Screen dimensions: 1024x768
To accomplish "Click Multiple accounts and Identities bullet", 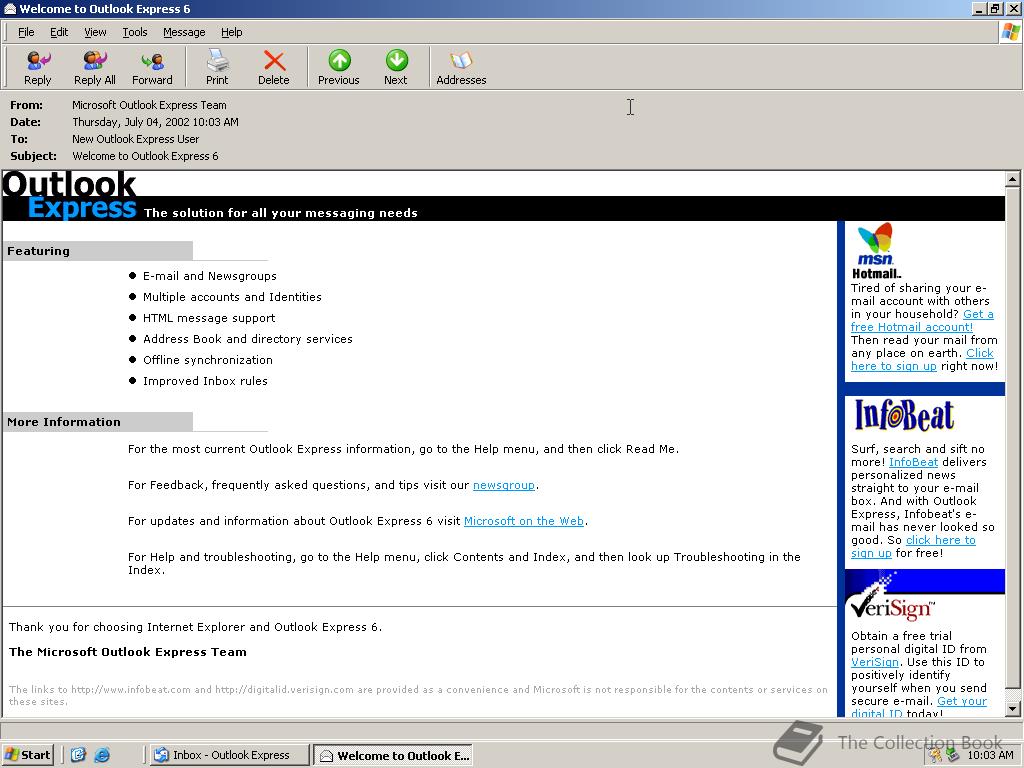I will click(232, 297).
